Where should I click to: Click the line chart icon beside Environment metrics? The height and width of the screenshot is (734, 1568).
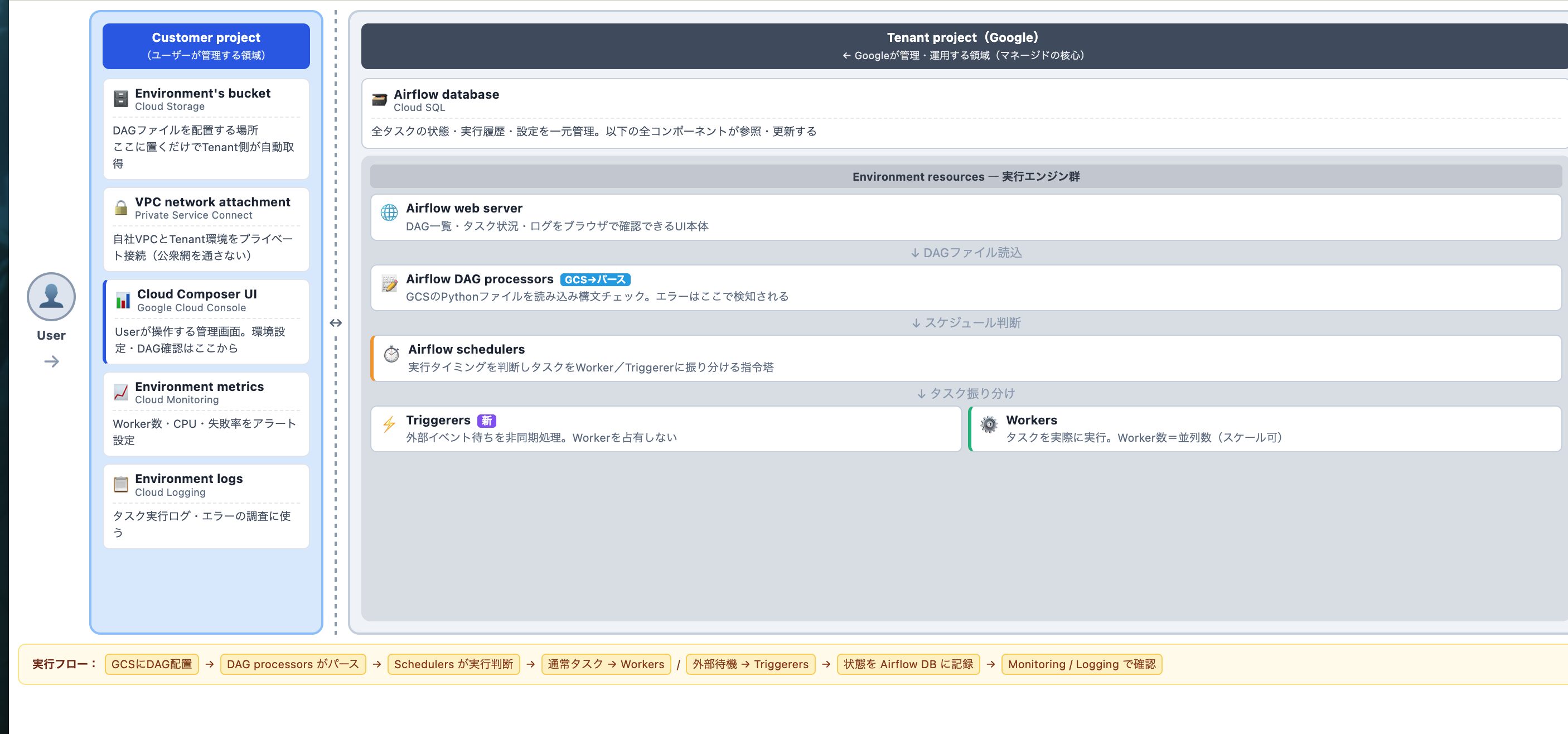[121, 393]
